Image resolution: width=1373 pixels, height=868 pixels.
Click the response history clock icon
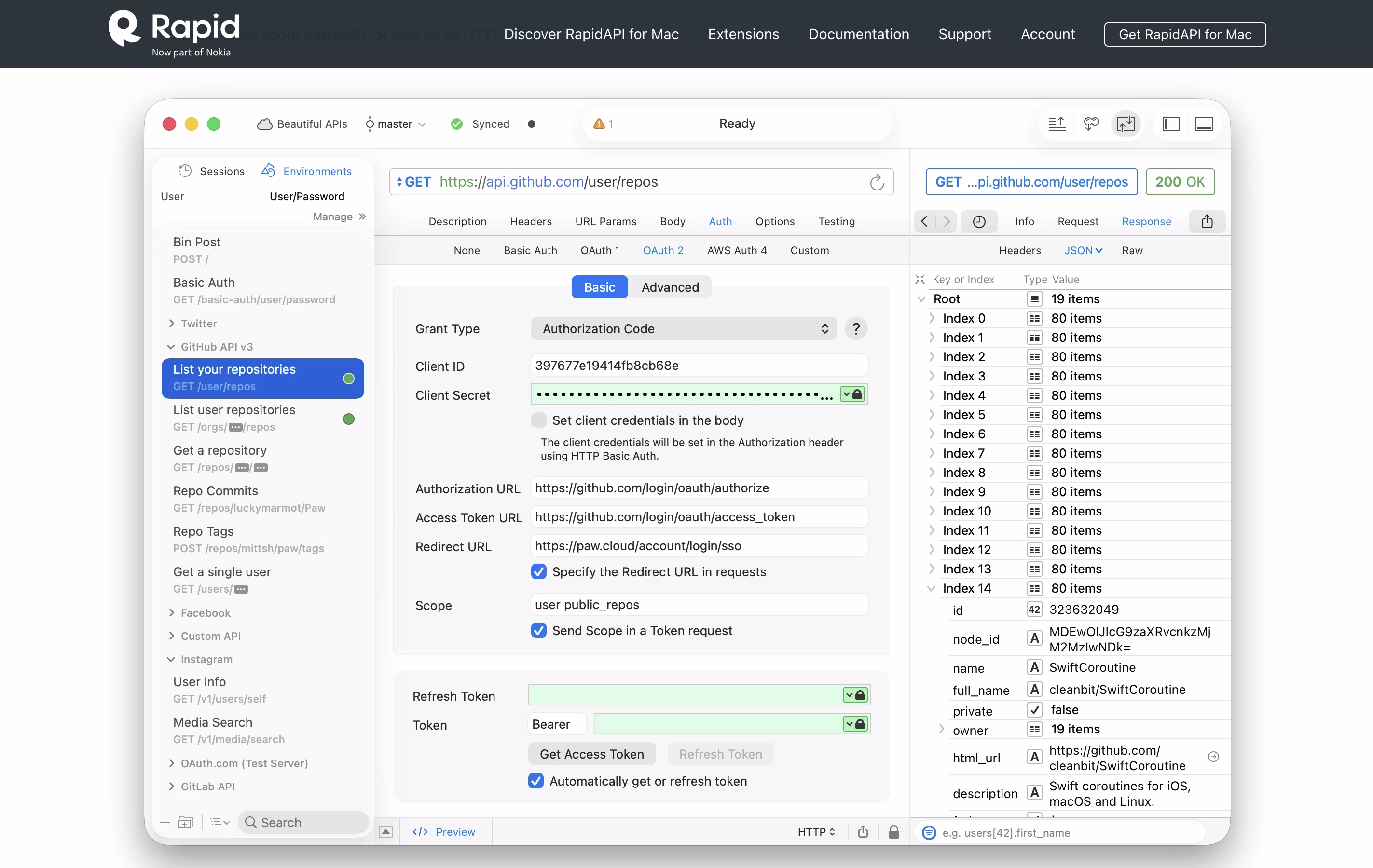point(978,222)
